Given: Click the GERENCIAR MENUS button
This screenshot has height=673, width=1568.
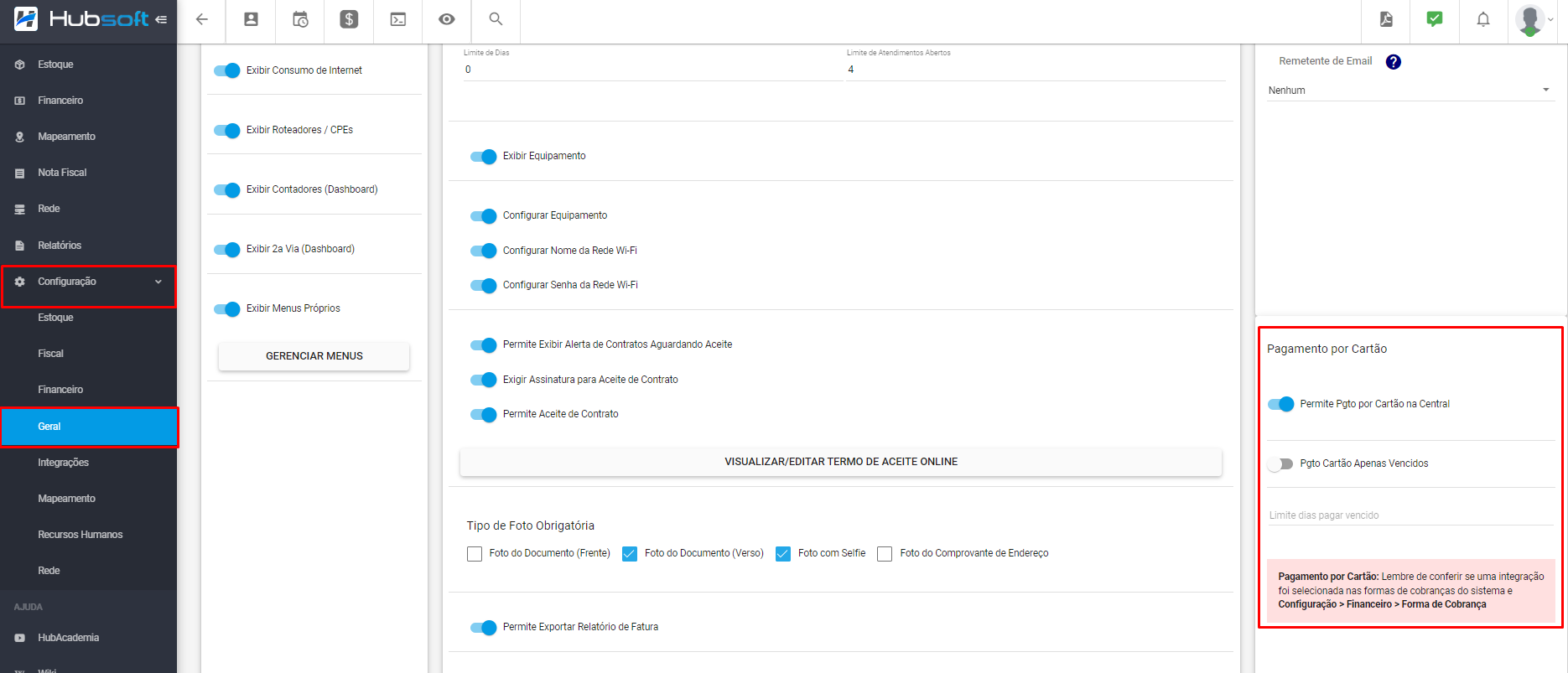Looking at the screenshot, I should 314,356.
